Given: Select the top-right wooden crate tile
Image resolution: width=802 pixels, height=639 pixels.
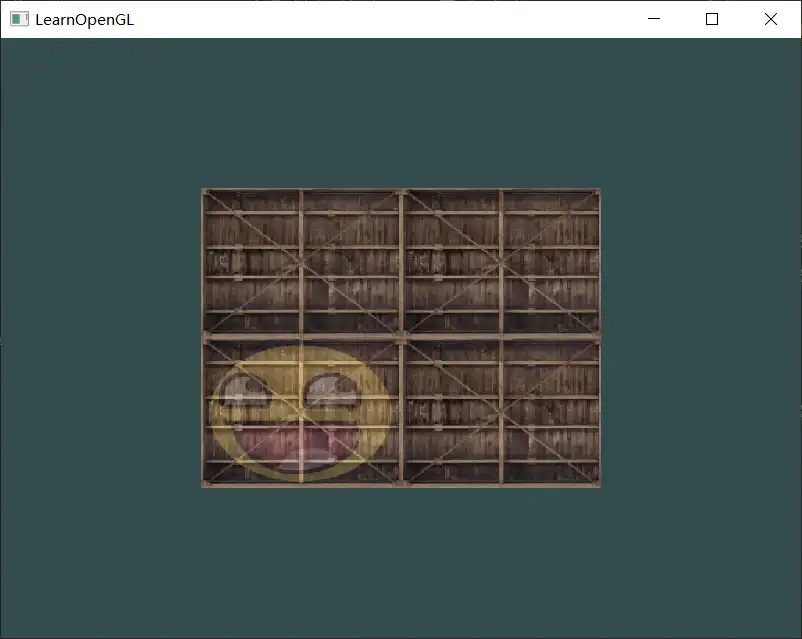Looking at the screenshot, I should click(x=501, y=262).
